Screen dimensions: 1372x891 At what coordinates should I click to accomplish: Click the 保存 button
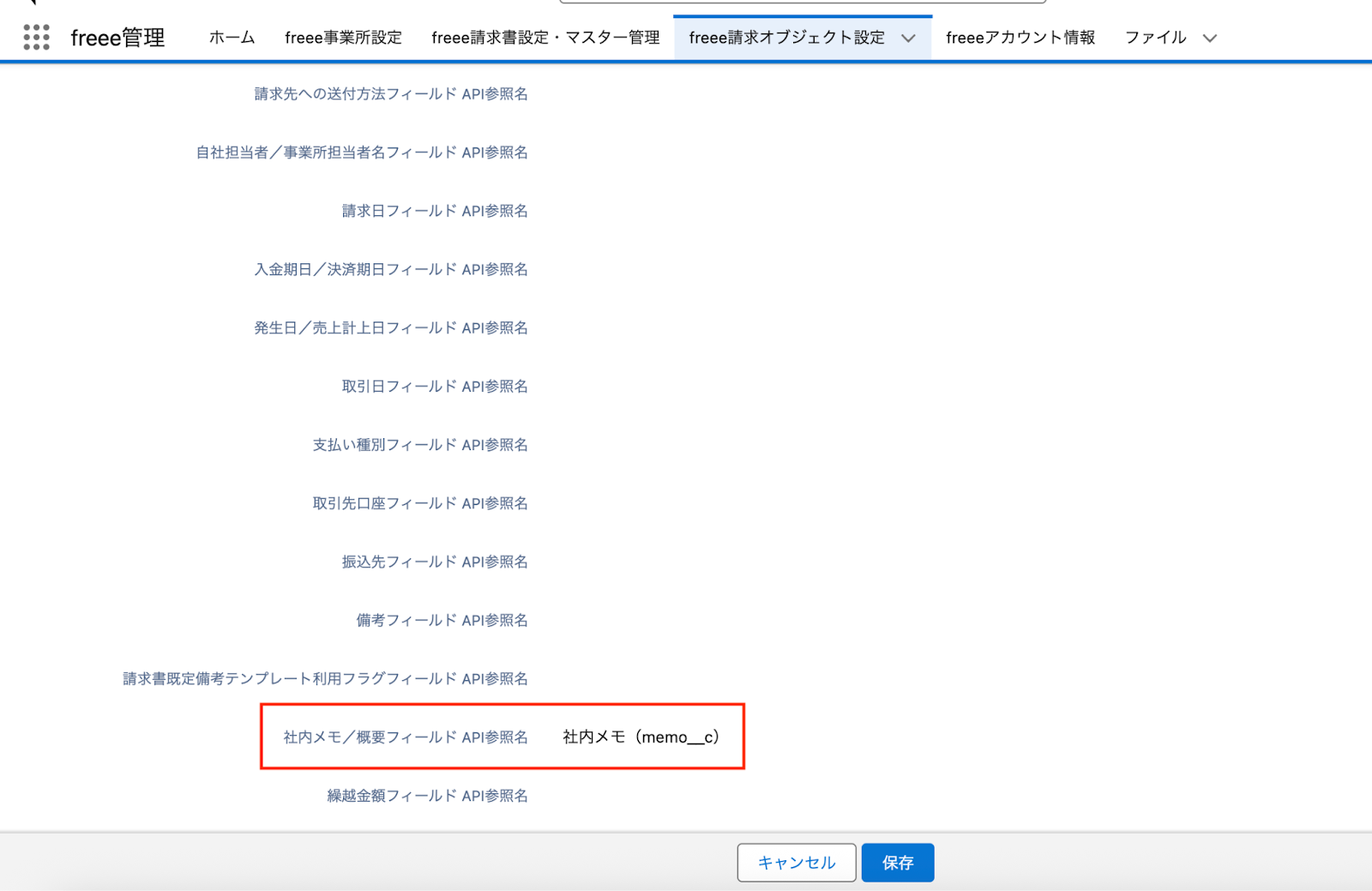pos(898,863)
